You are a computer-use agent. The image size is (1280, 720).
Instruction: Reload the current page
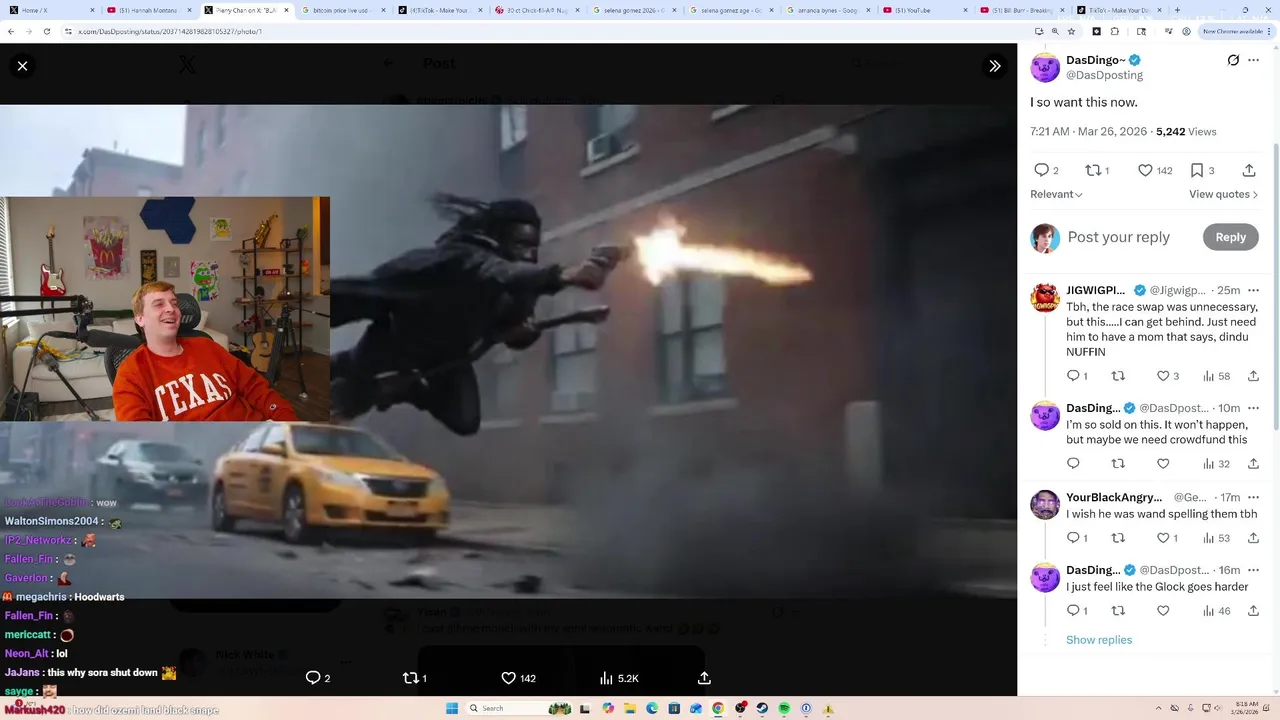[46, 31]
